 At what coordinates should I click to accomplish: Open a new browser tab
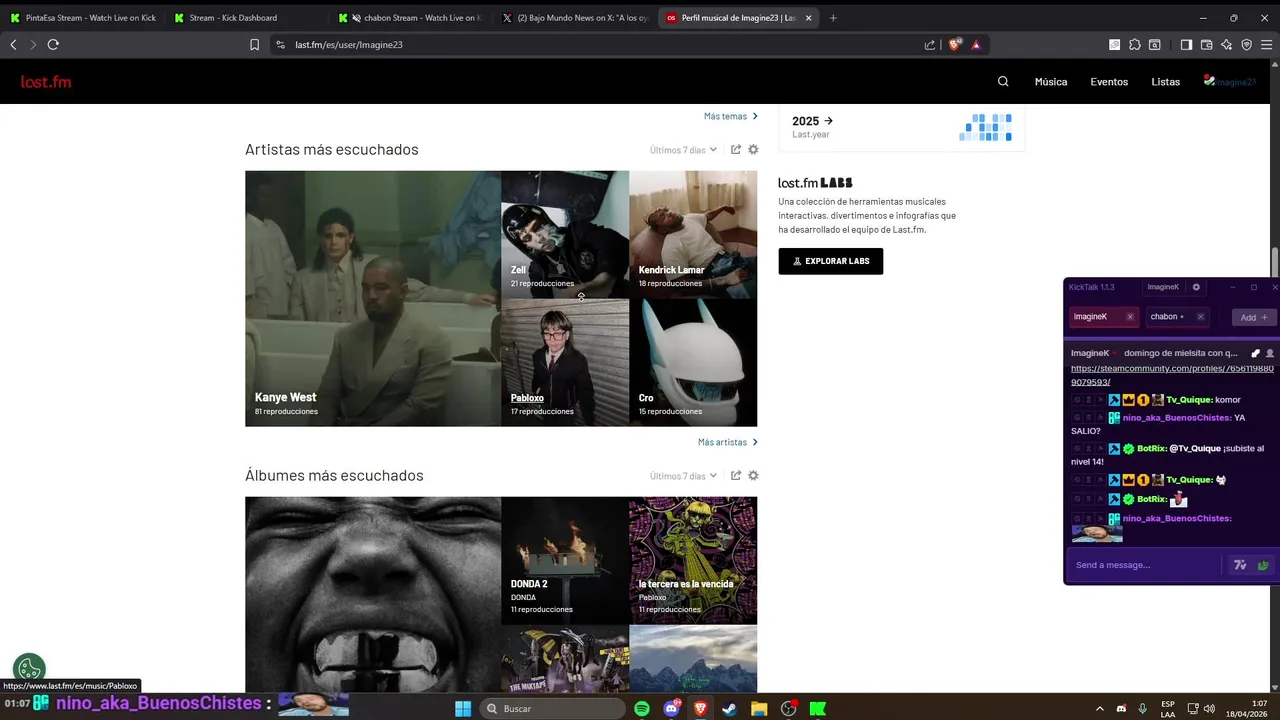click(833, 18)
